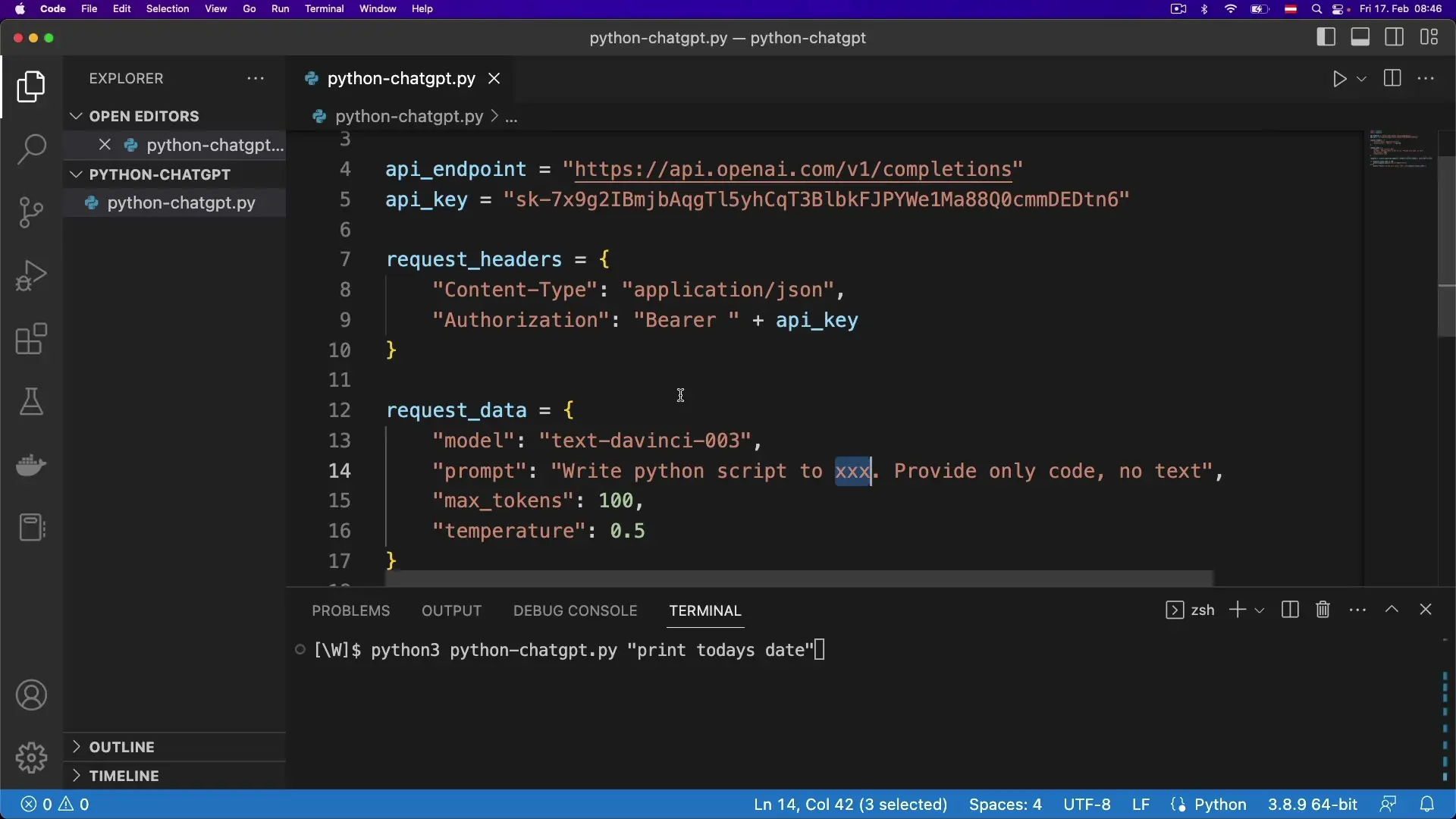Change end of line sequence LF
Screen dimensions: 1456x819
(1141, 805)
